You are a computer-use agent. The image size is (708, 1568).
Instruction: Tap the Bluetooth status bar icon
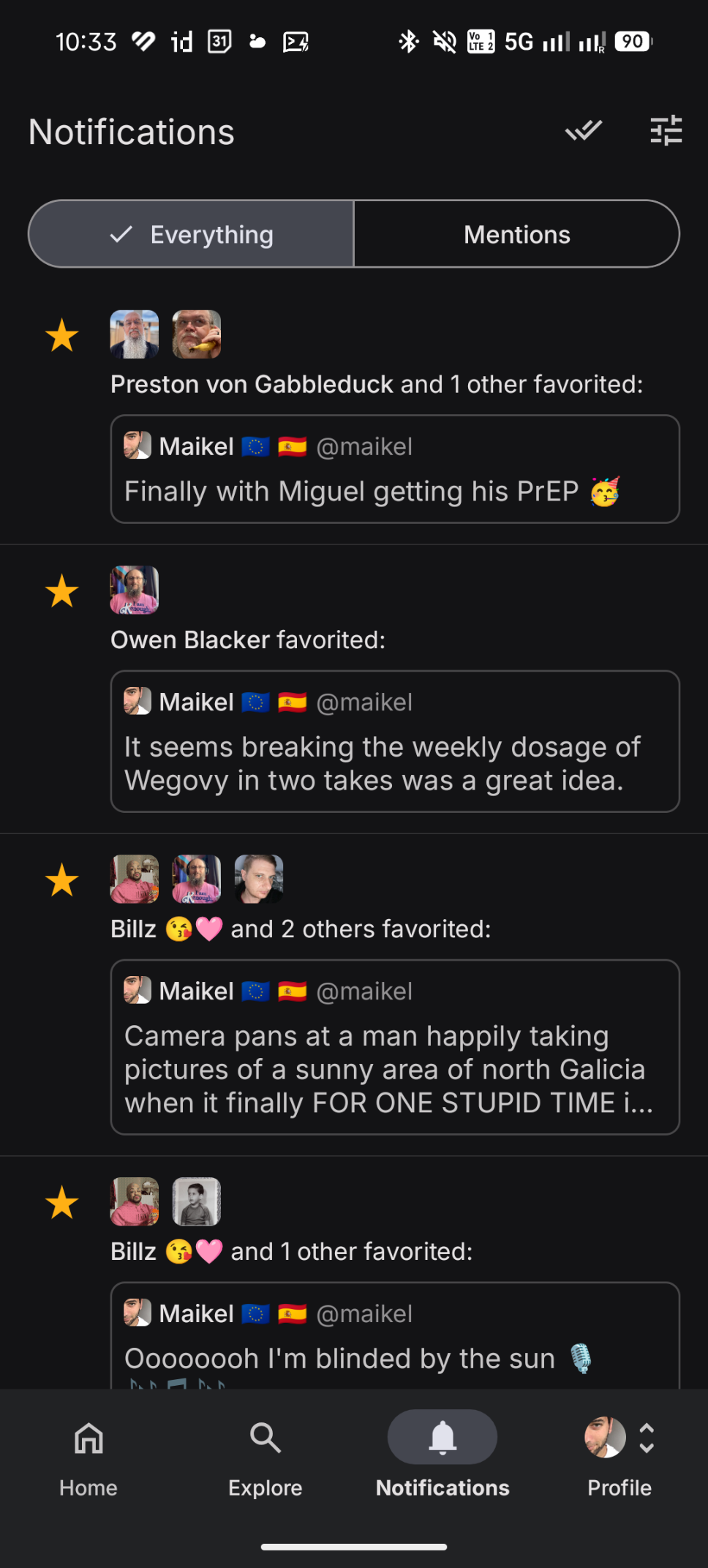click(408, 42)
